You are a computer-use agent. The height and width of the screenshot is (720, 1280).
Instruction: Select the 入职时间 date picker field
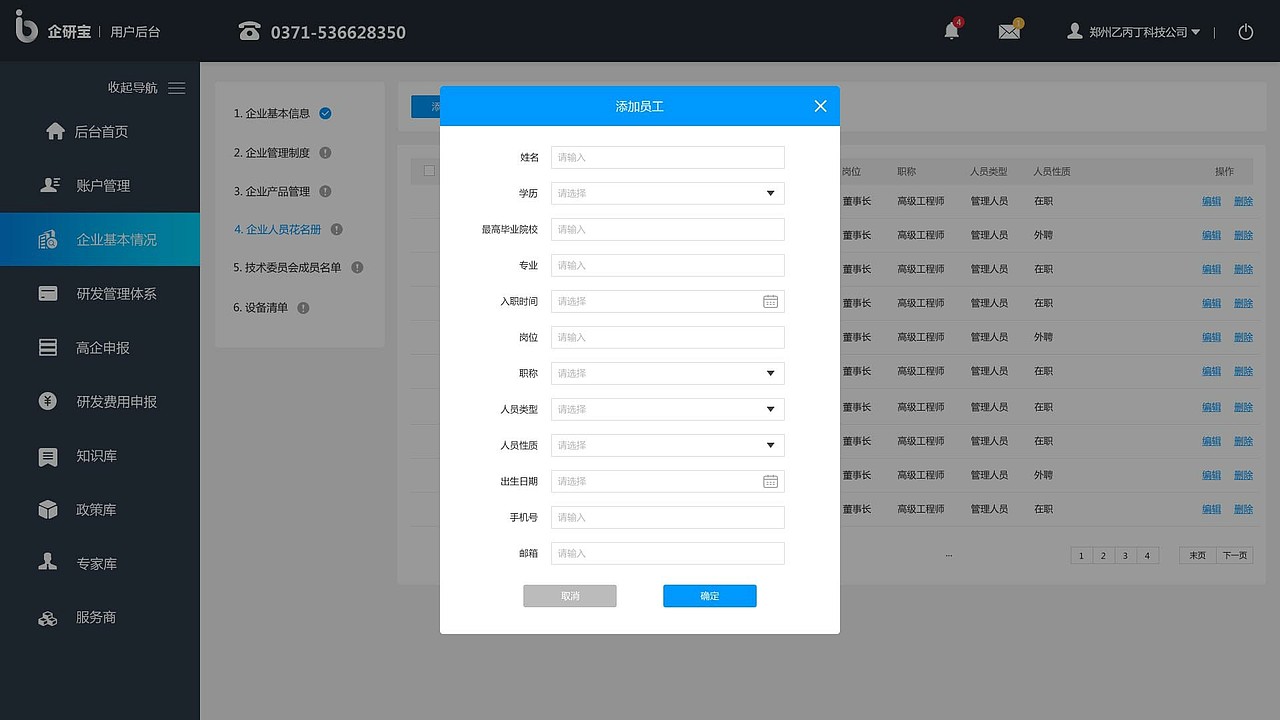point(667,301)
